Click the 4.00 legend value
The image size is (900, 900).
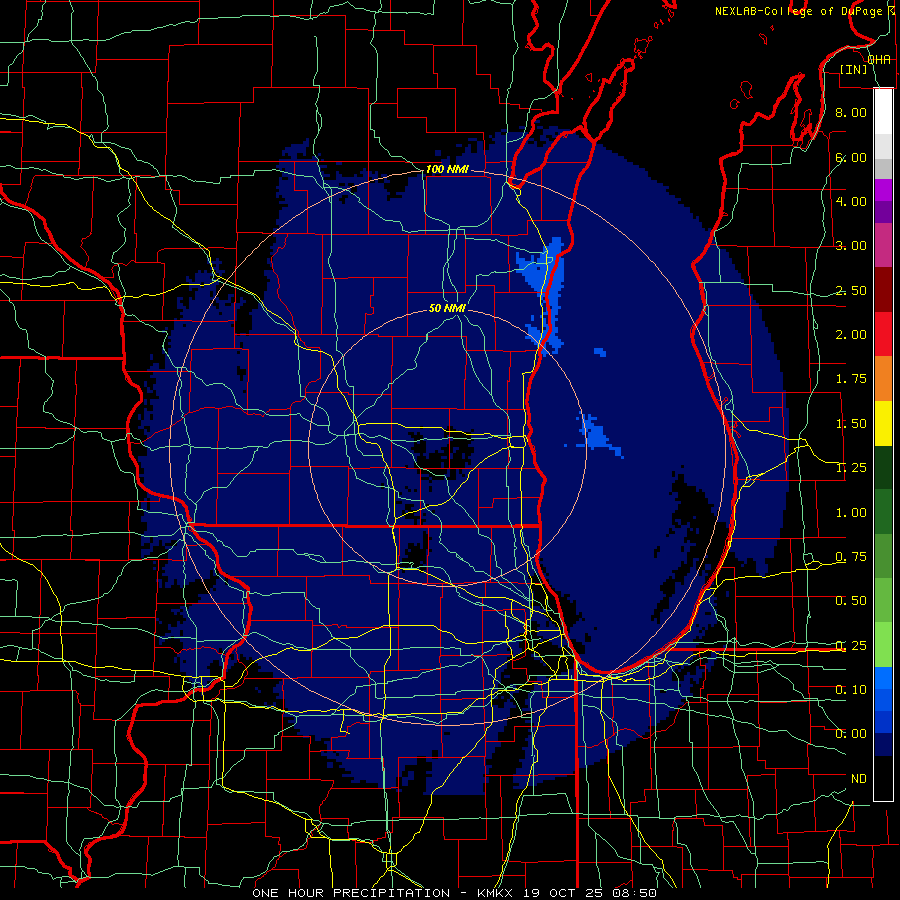click(851, 201)
